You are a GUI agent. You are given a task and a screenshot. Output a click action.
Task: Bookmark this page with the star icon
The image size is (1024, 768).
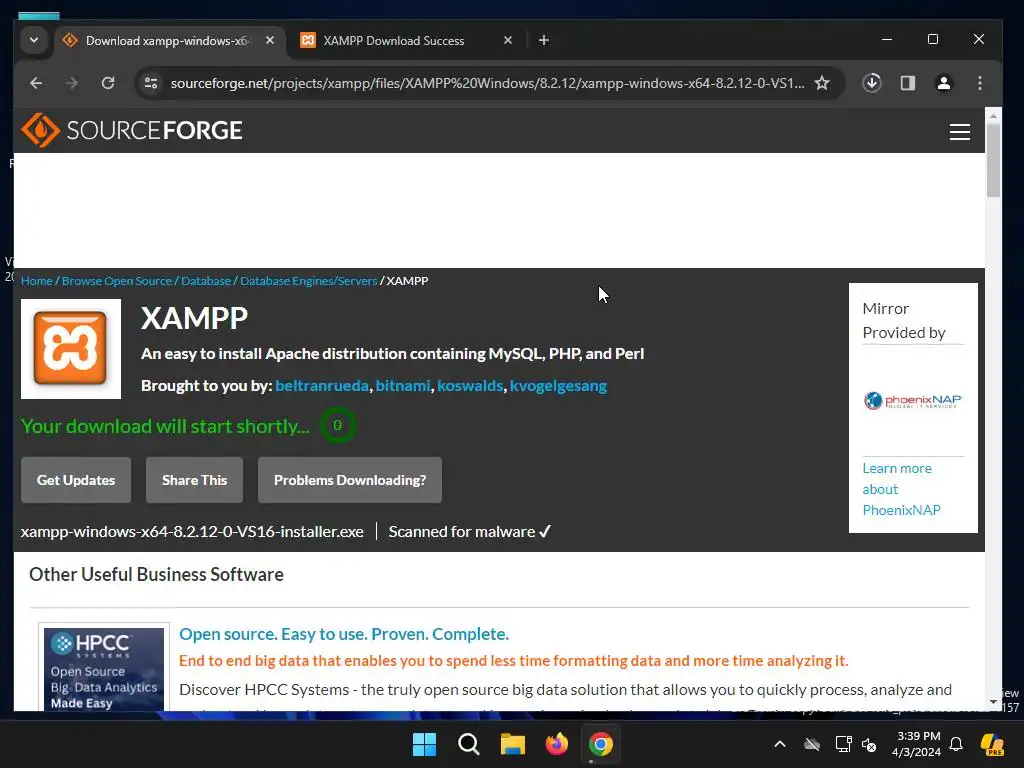pos(822,83)
